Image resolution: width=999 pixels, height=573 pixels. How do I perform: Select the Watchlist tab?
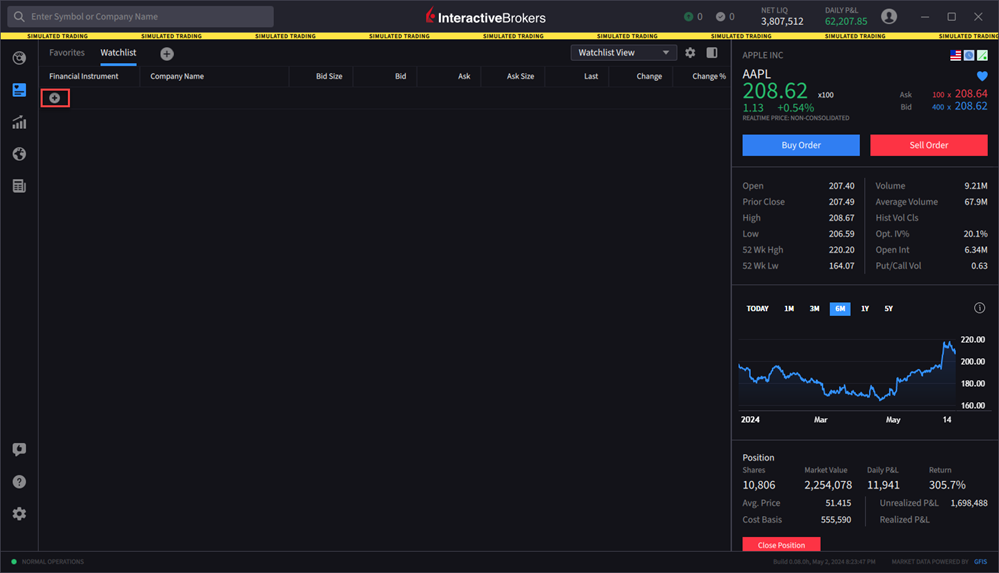(118, 53)
